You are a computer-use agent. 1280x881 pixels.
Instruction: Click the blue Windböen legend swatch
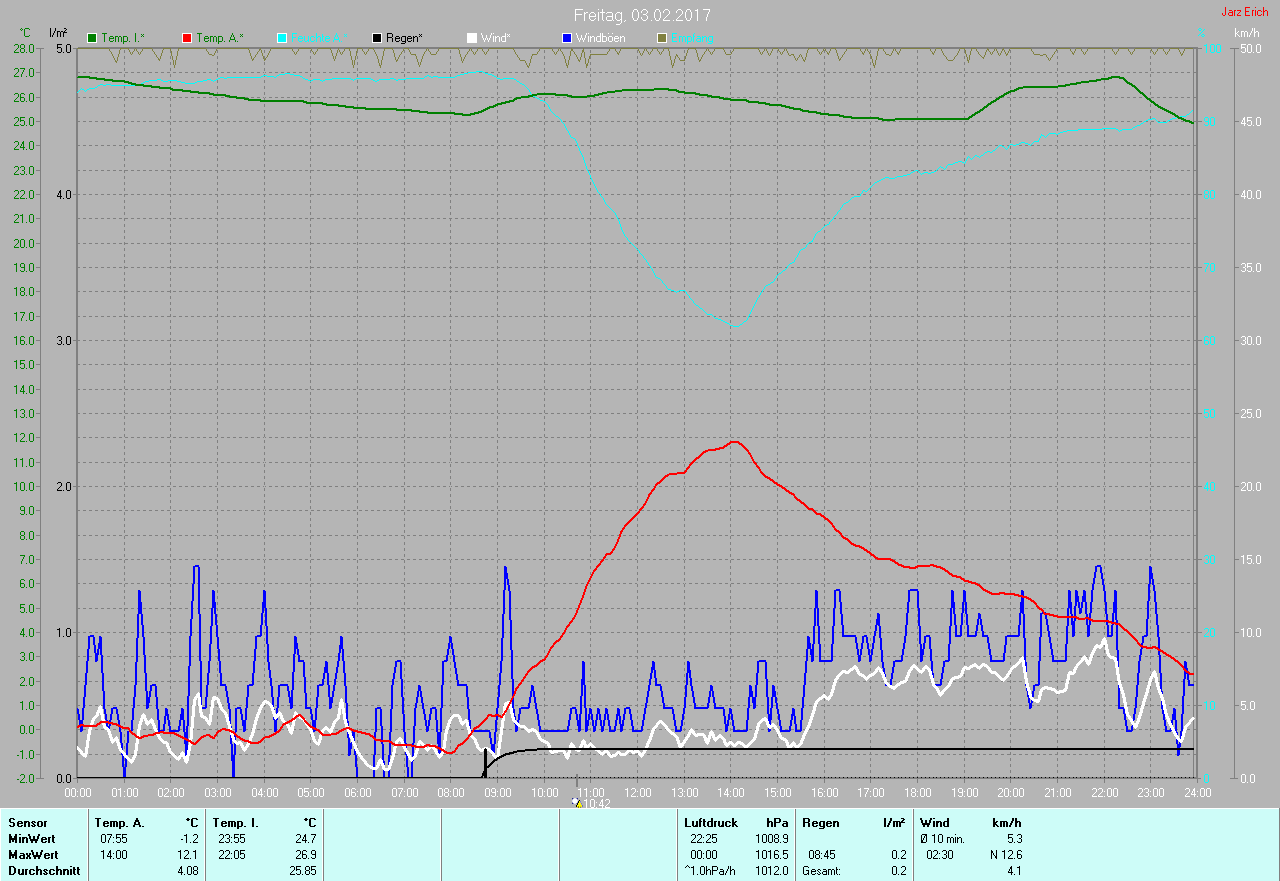[x=567, y=38]
